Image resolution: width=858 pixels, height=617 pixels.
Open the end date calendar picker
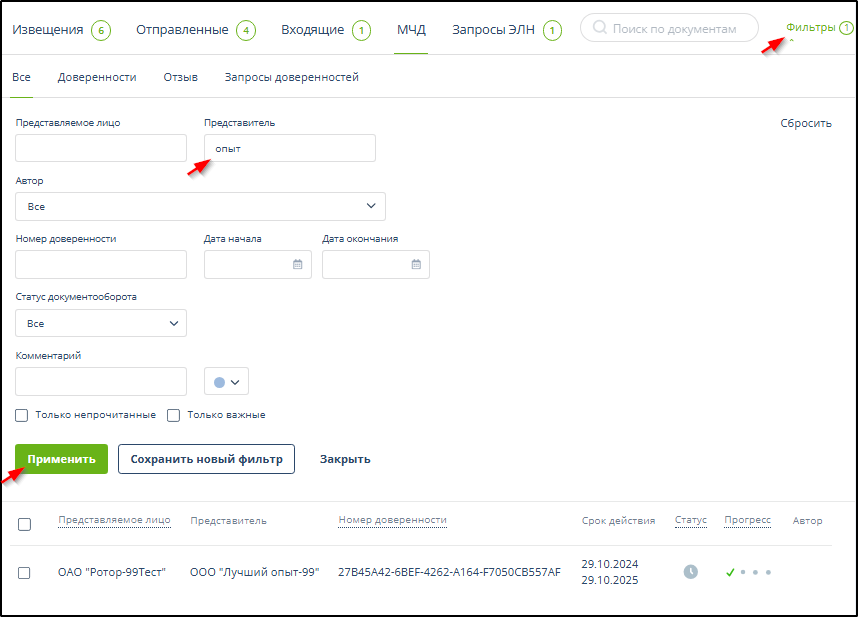416,265
